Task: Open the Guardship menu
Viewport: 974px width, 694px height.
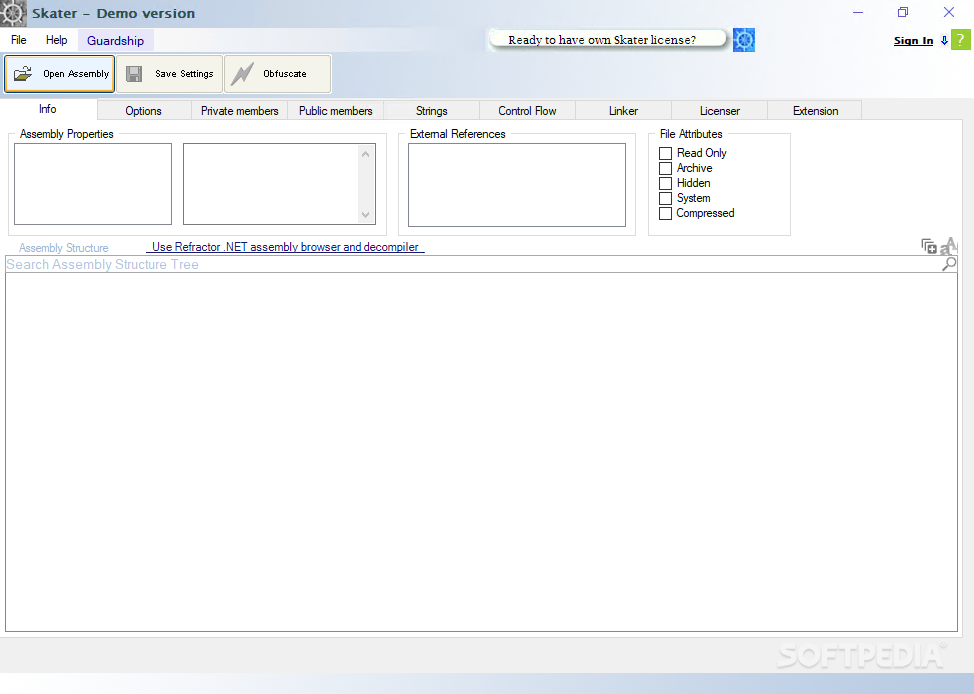Action: pyautogui.click(x=116, y=40)
